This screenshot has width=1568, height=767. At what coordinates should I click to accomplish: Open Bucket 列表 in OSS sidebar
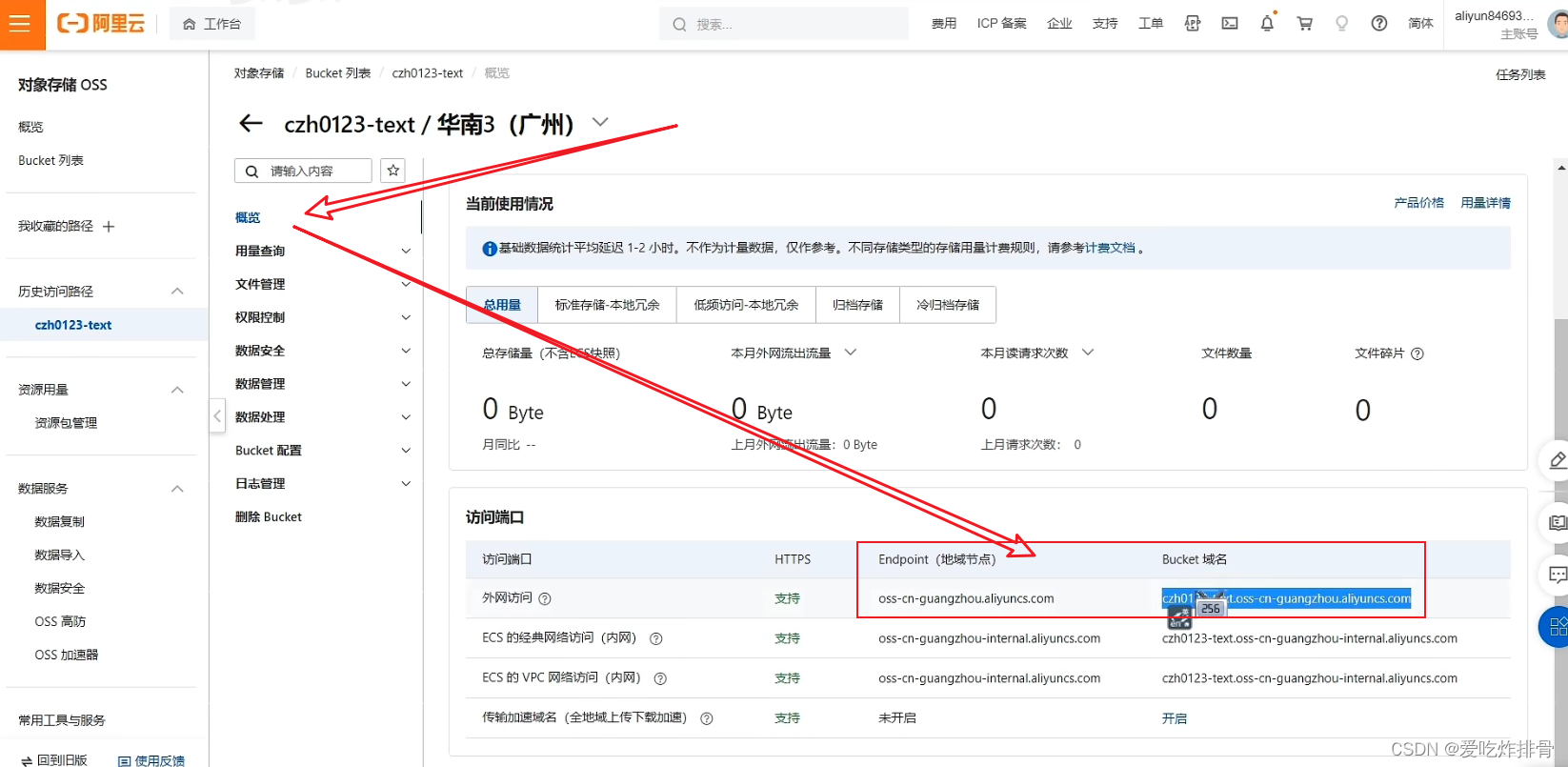pyautogui.click(x=50, y=160)
